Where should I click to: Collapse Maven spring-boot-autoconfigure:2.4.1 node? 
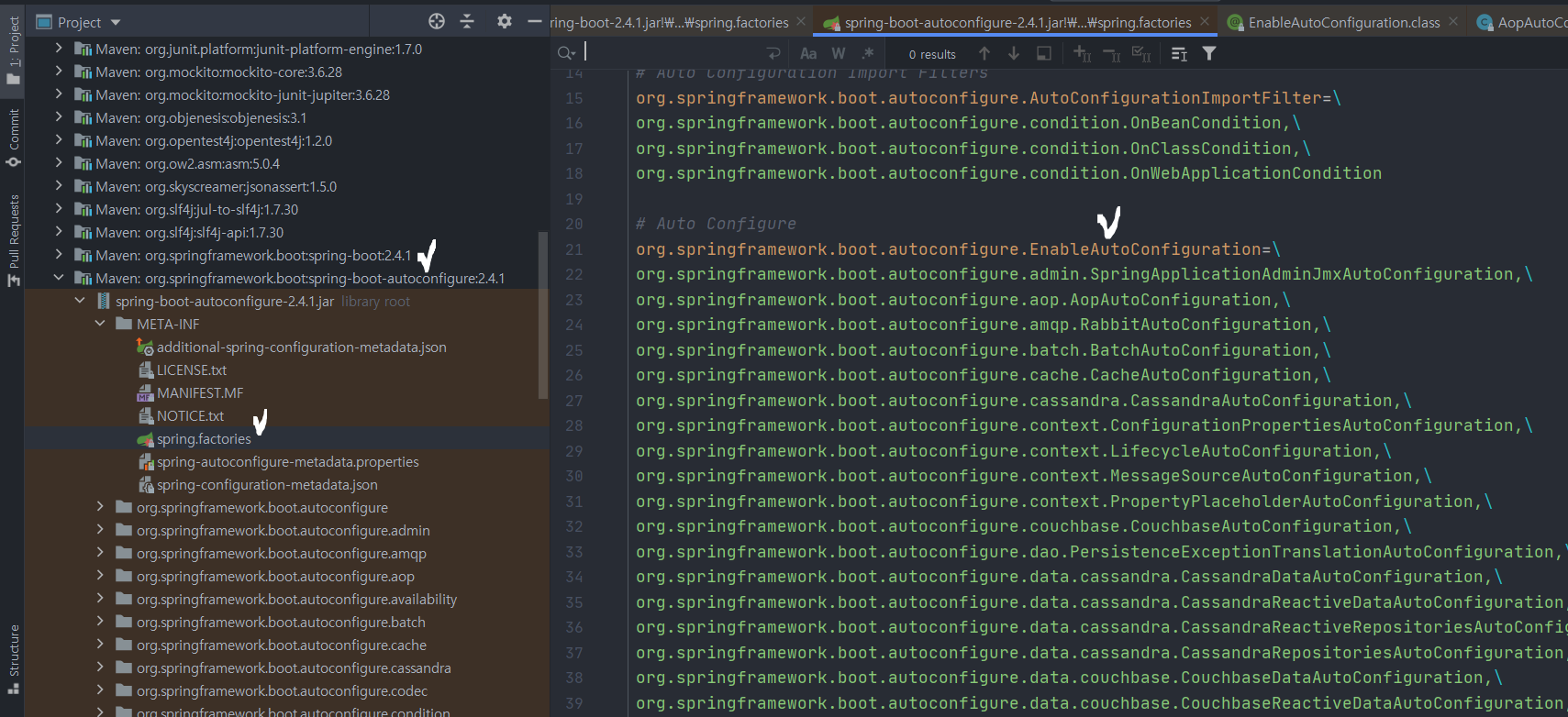pyautogui.click(x=59, y=278)
